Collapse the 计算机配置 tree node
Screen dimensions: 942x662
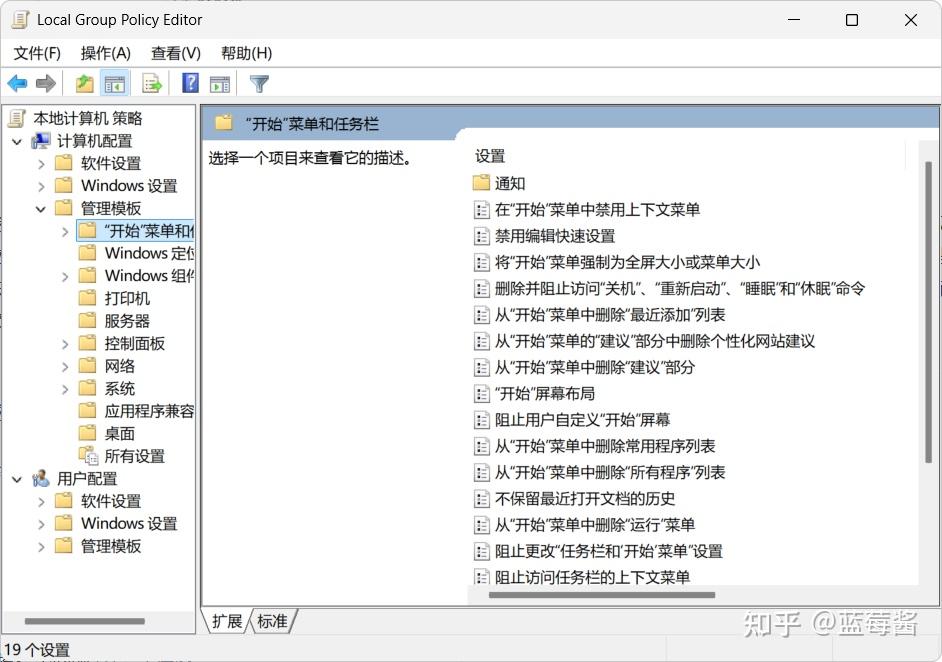(x=17, y=140)
